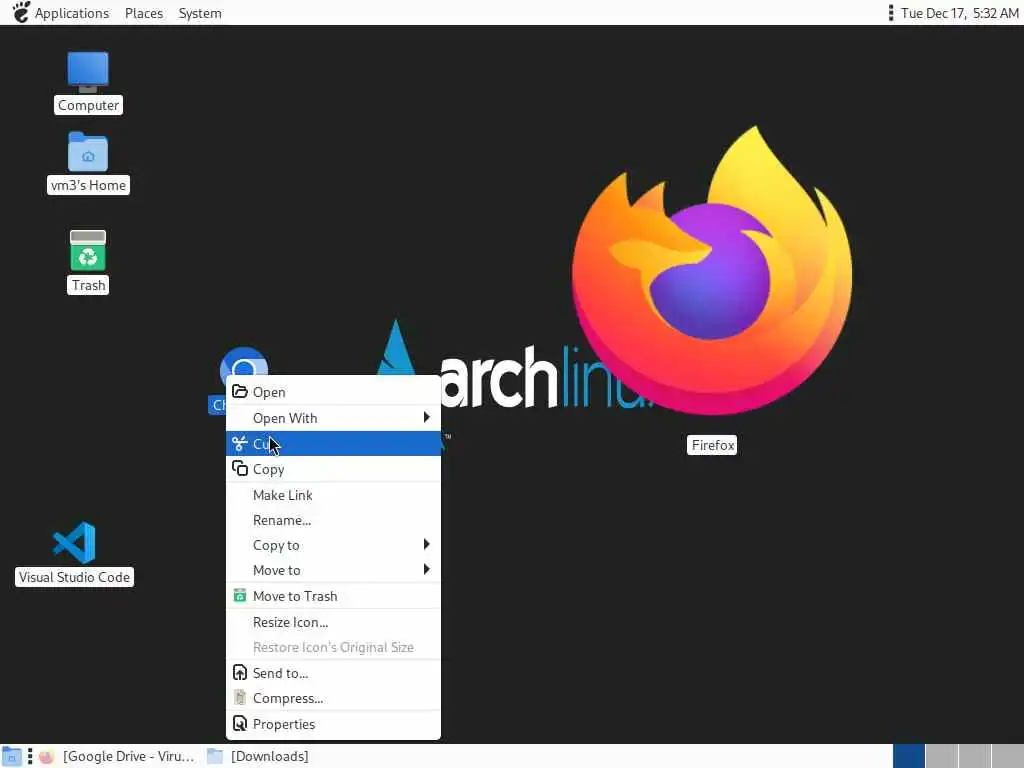Choose Cut in the context menu
Screen dimensions: 1024x768
coord(333,444)
